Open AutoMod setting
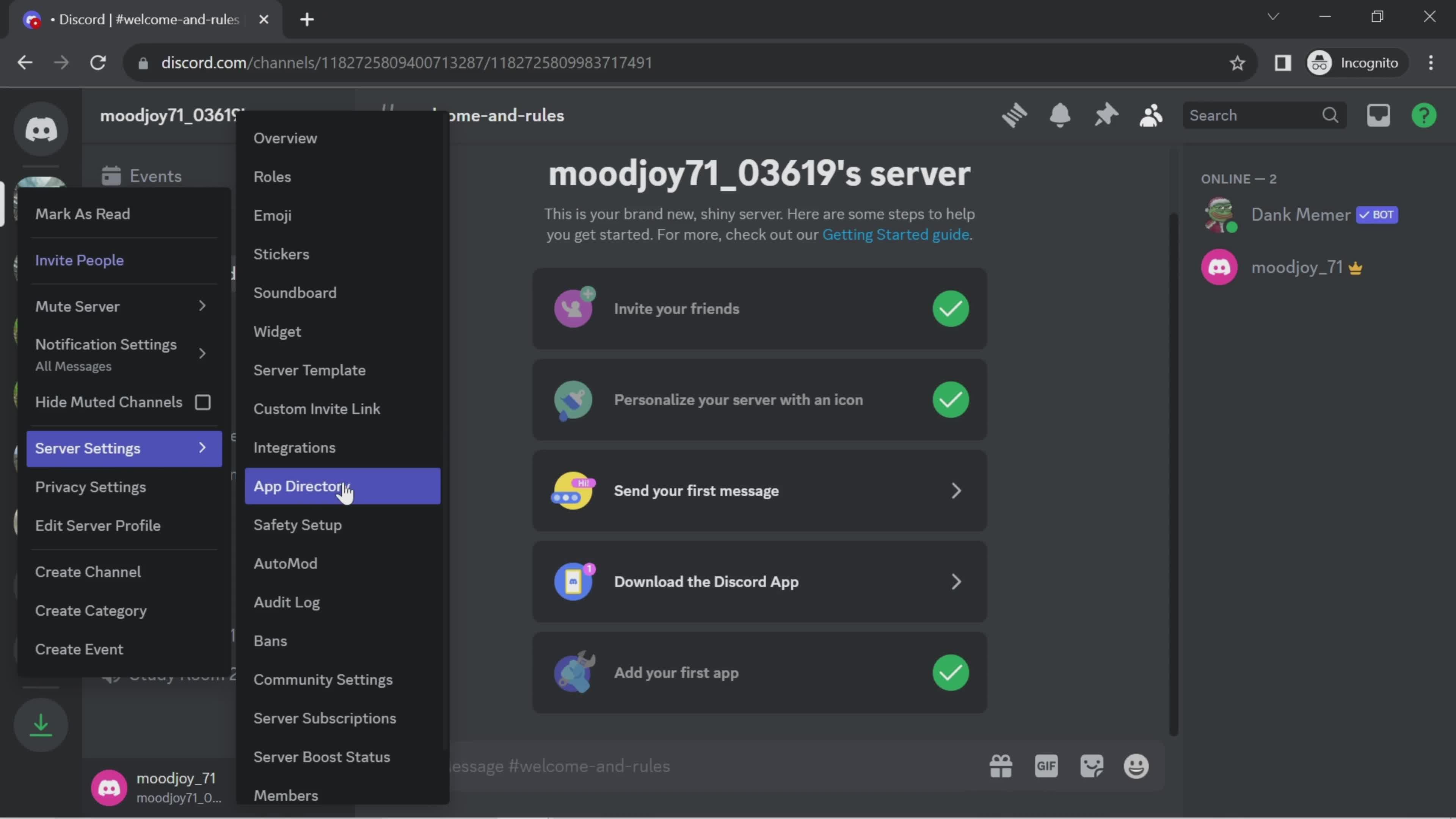The height and width of the screenshot is (819, 1456). click(x=342, y=563)
